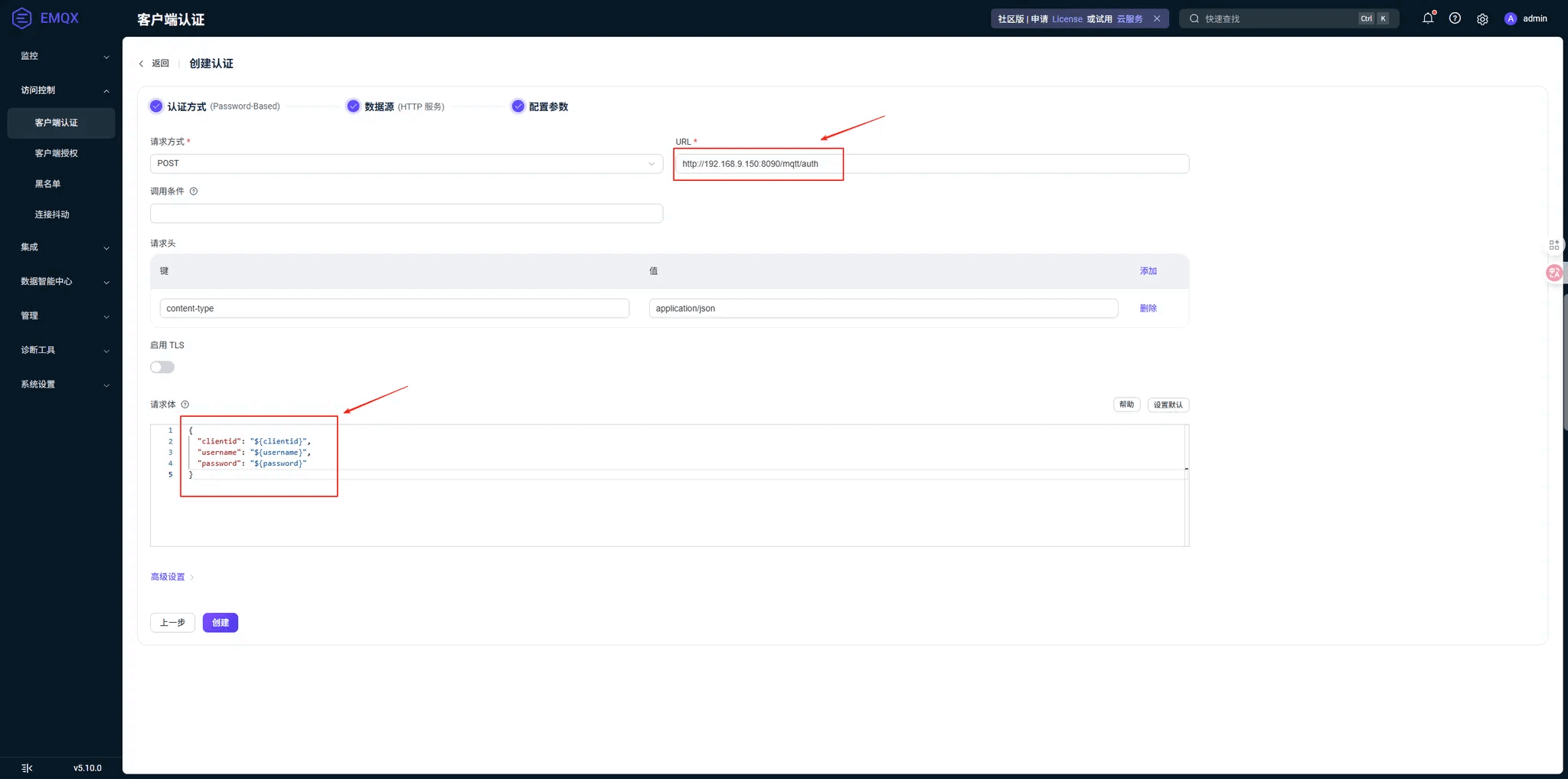Click help icon next to 请求体
The height and width of the screenshot is (779, 1568).
point(185,404)
